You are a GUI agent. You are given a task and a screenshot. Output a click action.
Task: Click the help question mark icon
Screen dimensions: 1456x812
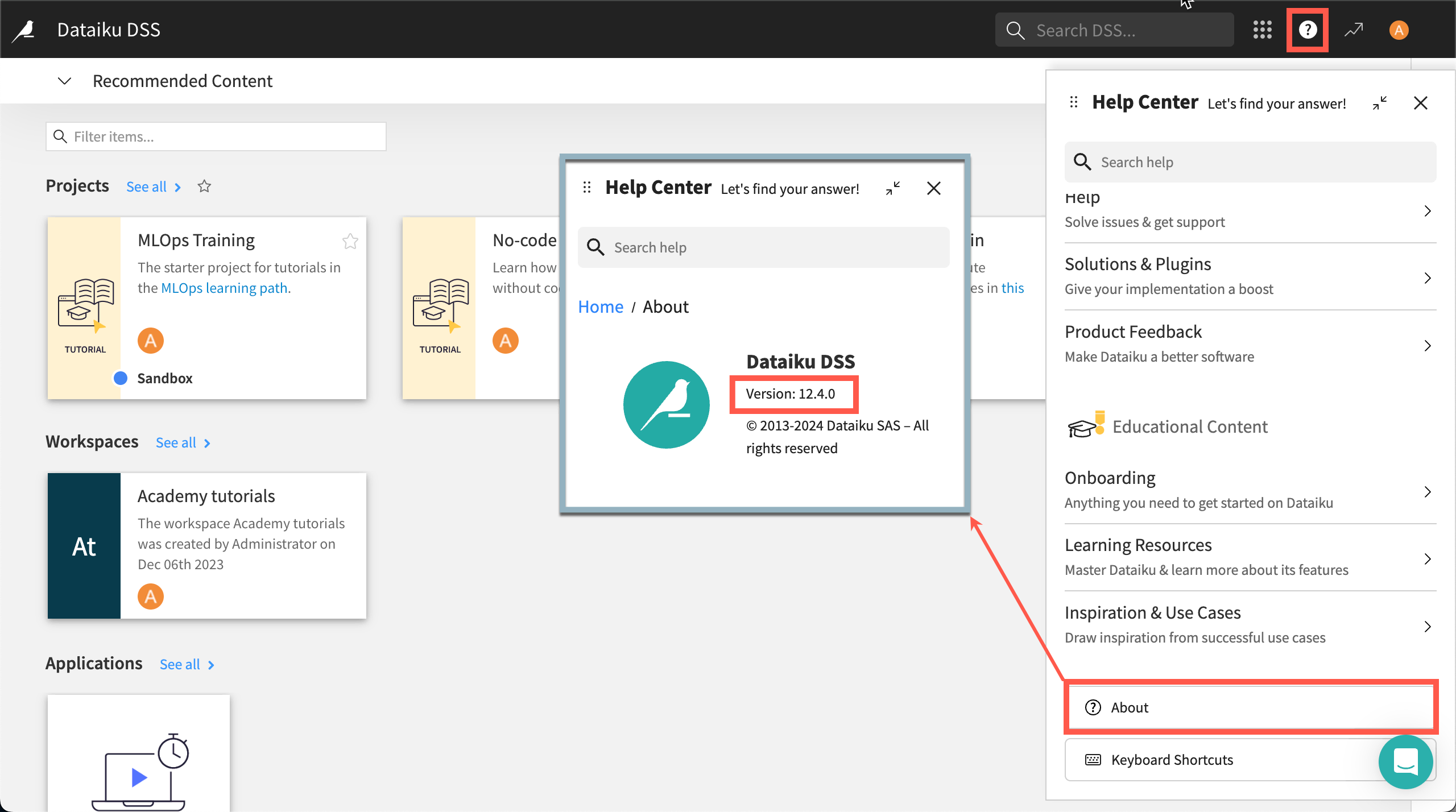pos(1308,30)
